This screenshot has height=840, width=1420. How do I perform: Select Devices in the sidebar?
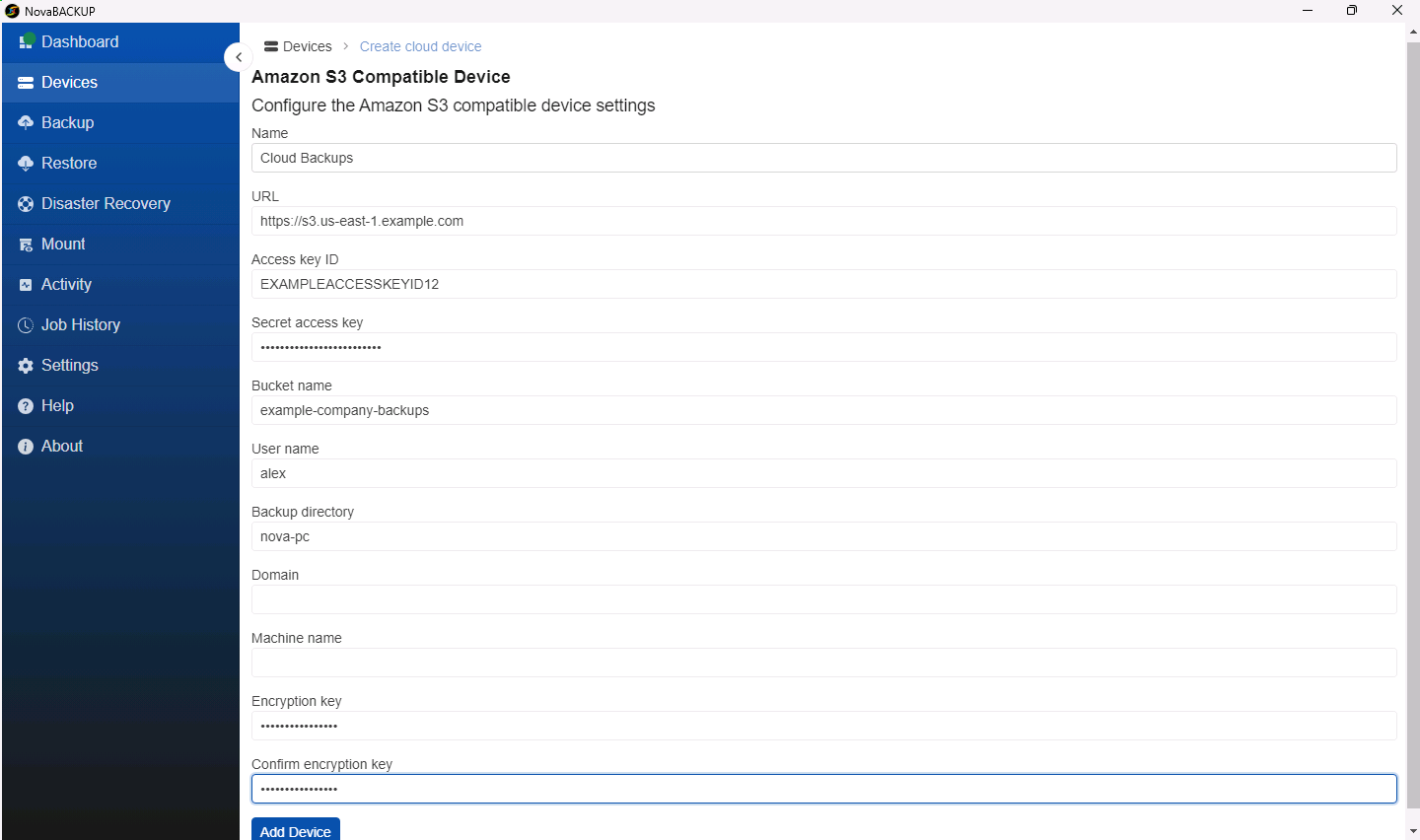pyautogui.click(x=120, y=83)
